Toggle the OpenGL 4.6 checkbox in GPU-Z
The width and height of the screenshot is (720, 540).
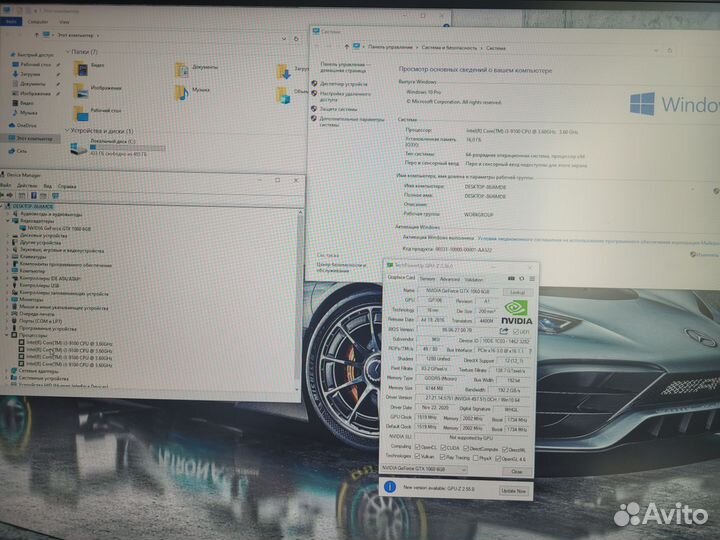[498, 458]
